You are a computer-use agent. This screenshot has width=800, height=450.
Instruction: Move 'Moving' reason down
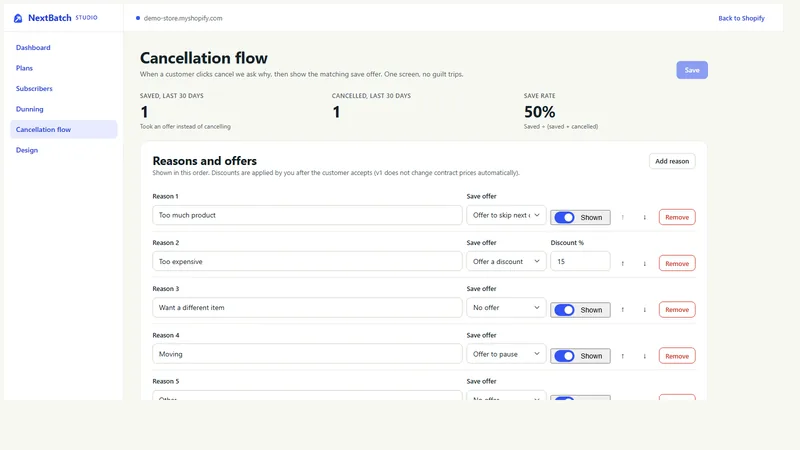[644, 356]
